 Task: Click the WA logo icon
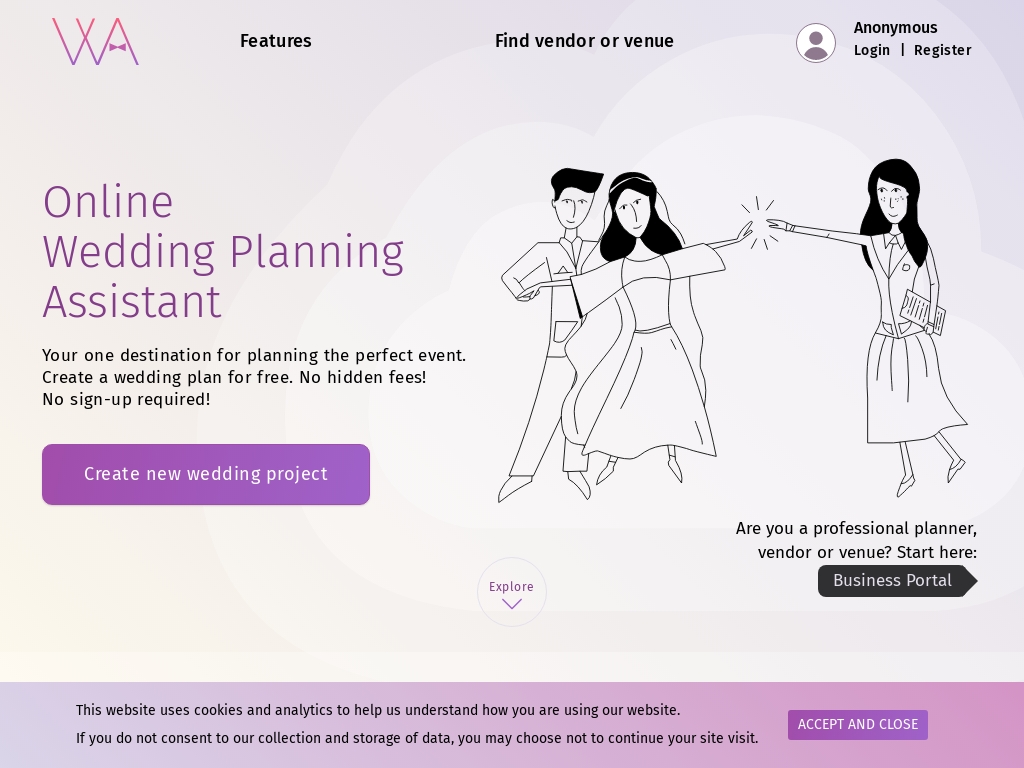coord(95,41)
